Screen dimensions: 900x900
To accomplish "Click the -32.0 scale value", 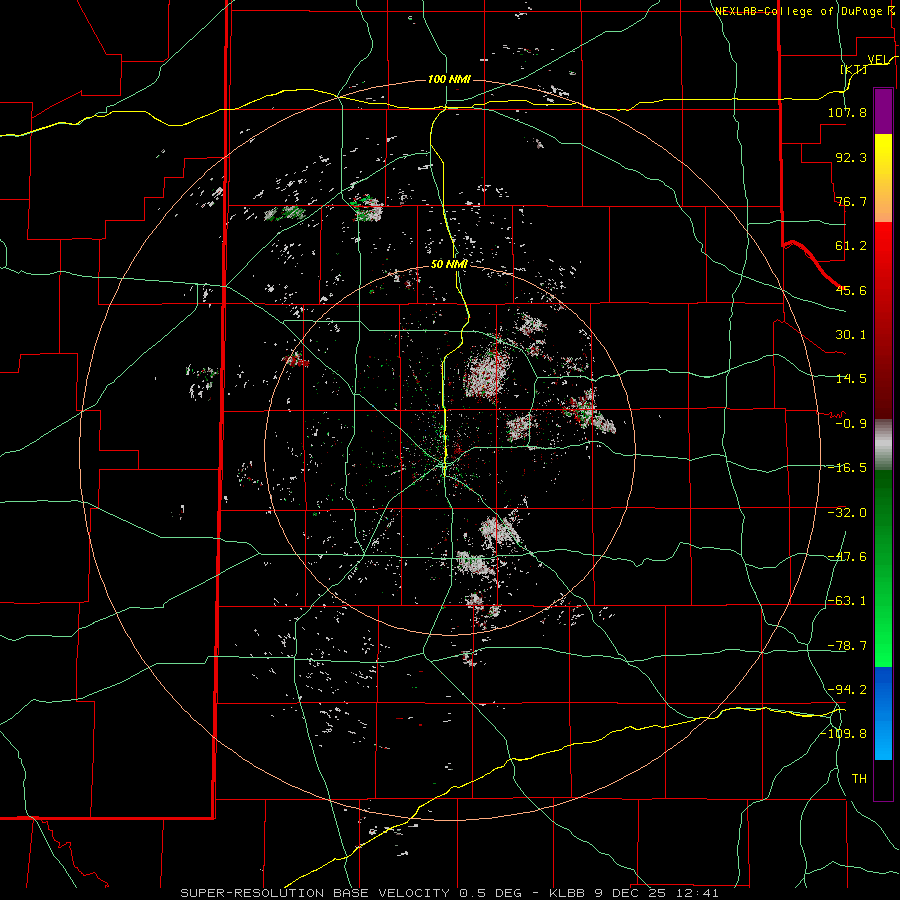I will [847, 513].
